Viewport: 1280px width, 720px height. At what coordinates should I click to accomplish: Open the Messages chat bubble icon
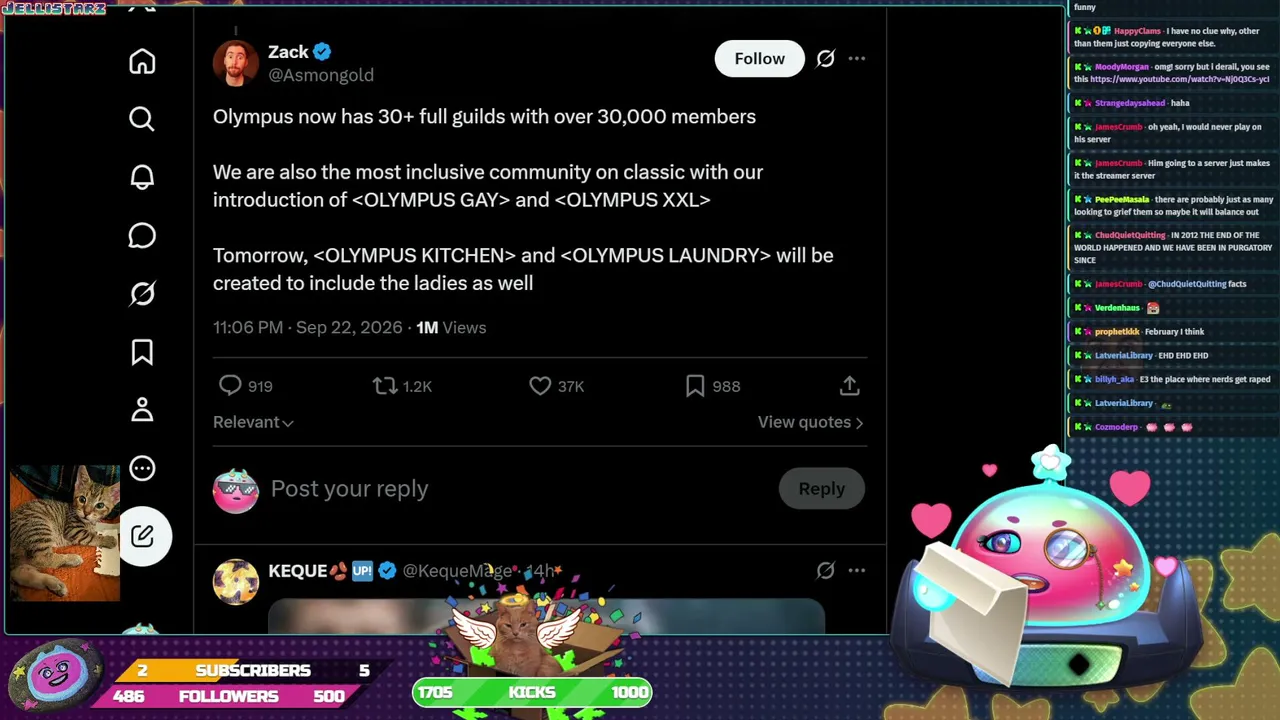142,236
